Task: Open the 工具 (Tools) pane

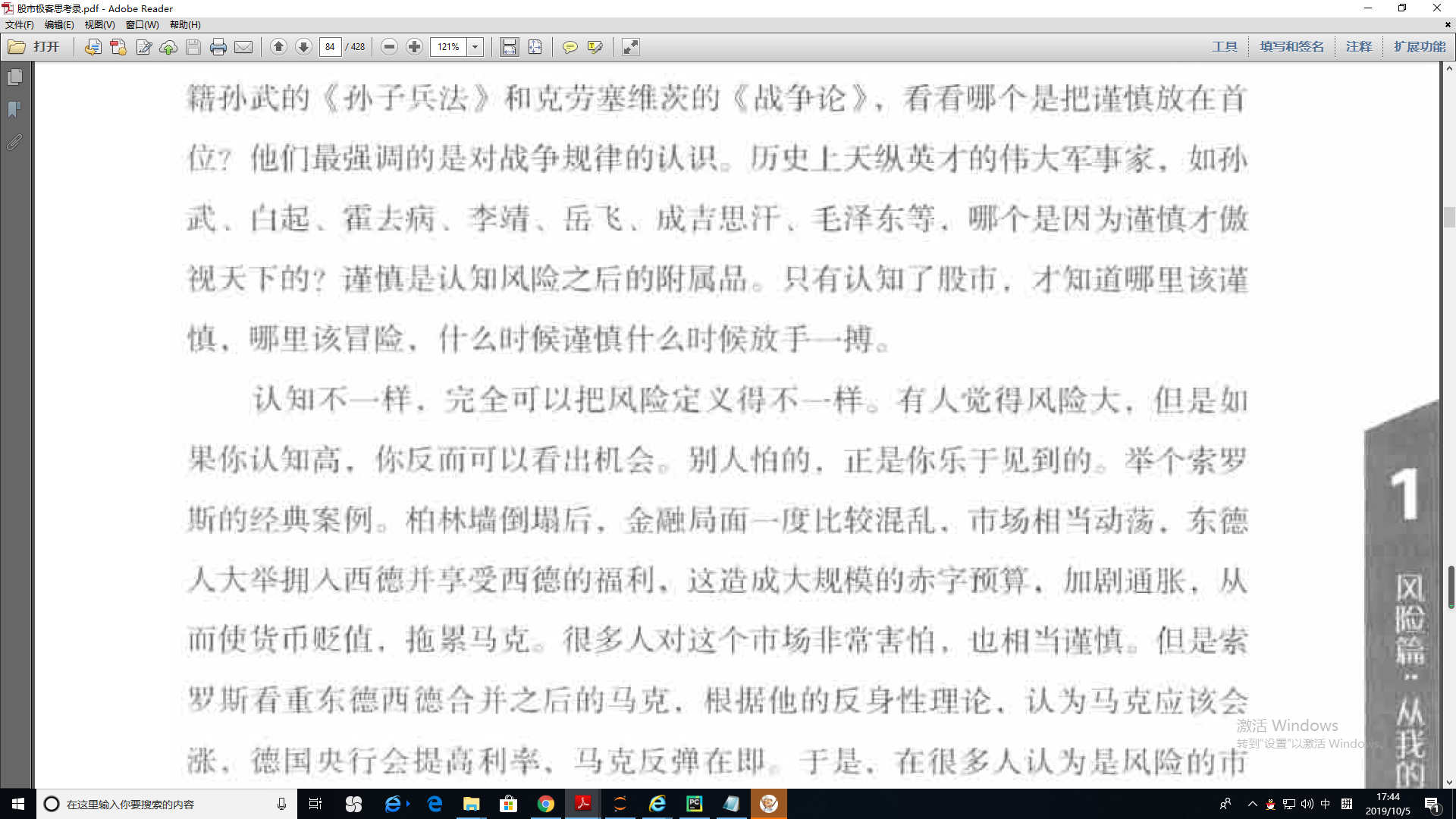Action: [x=1225, y=47]
